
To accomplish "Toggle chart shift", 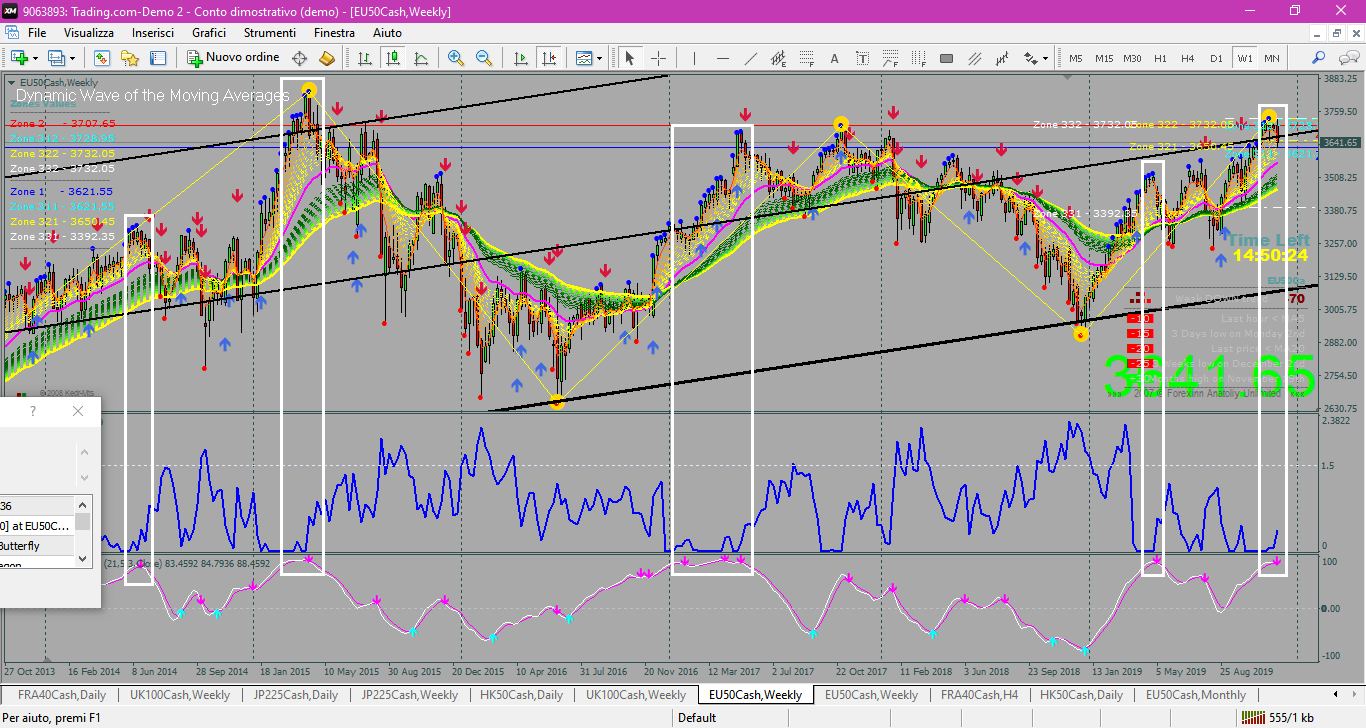I will point(548,58).
